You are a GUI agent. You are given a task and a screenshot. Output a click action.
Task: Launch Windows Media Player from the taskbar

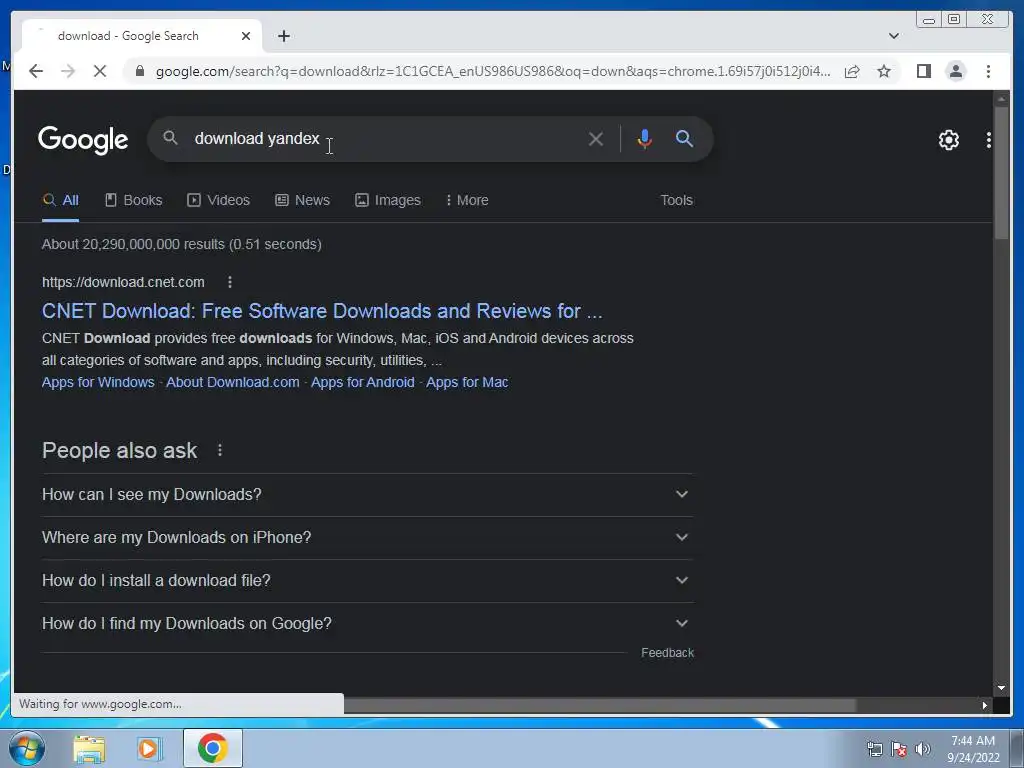click(x=149, y=749)
